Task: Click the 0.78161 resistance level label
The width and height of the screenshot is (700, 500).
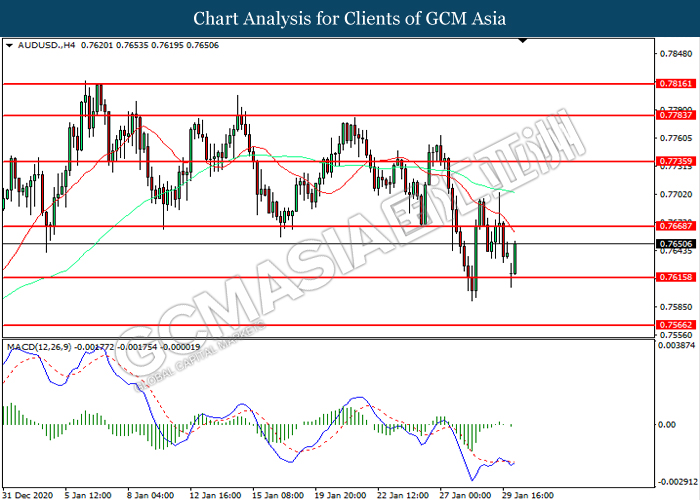Action: click(x=675, y=83)
